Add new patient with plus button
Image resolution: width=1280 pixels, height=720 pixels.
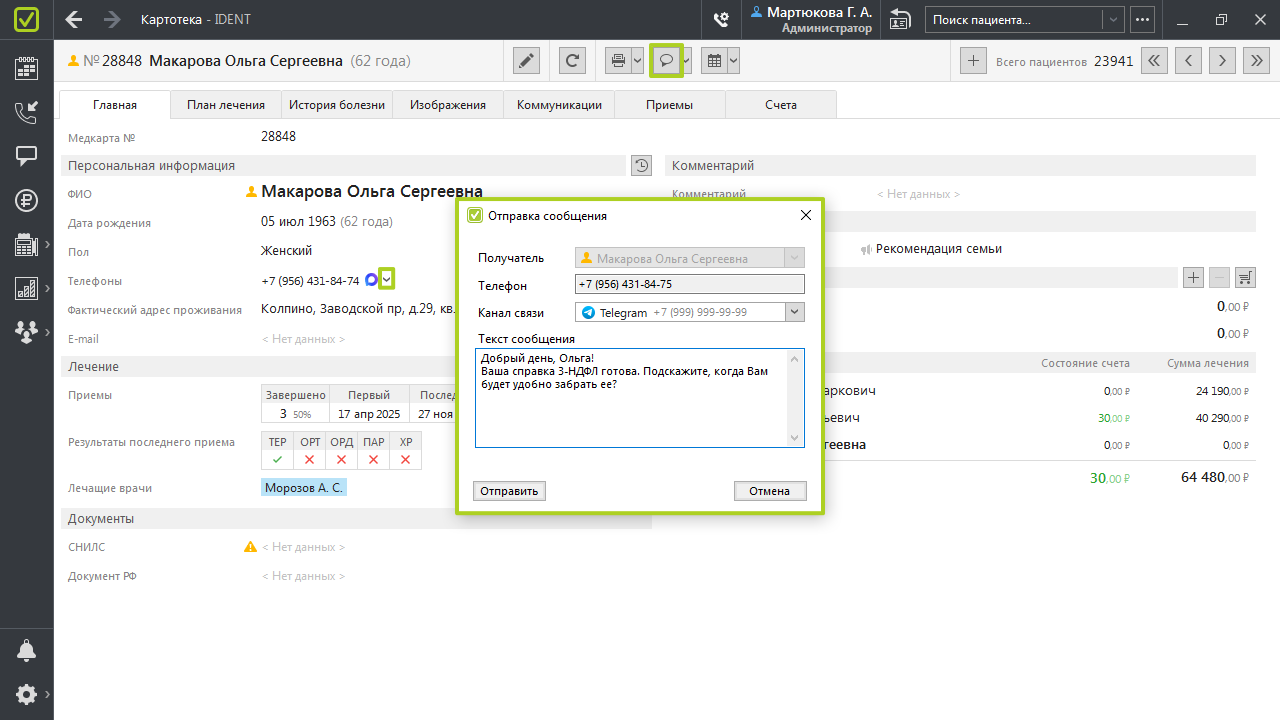click(972, 61)
